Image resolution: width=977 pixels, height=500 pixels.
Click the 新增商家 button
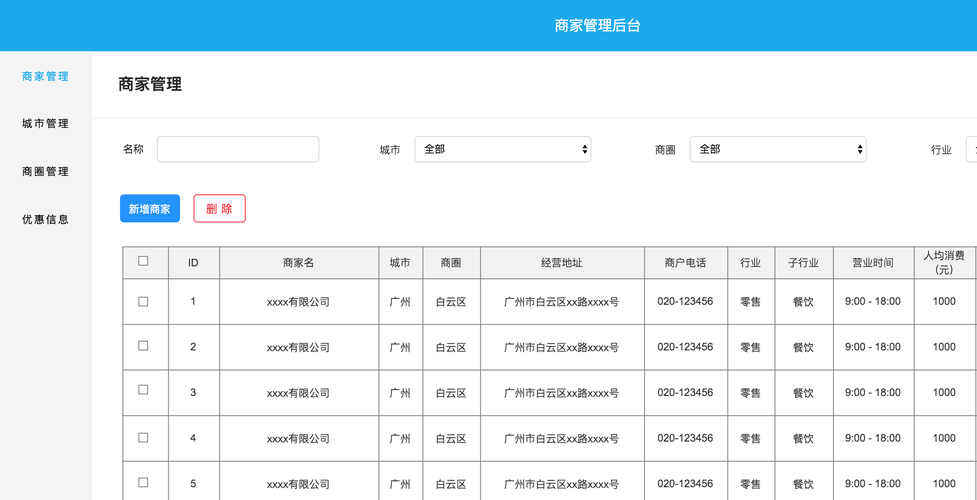point(150,209)
